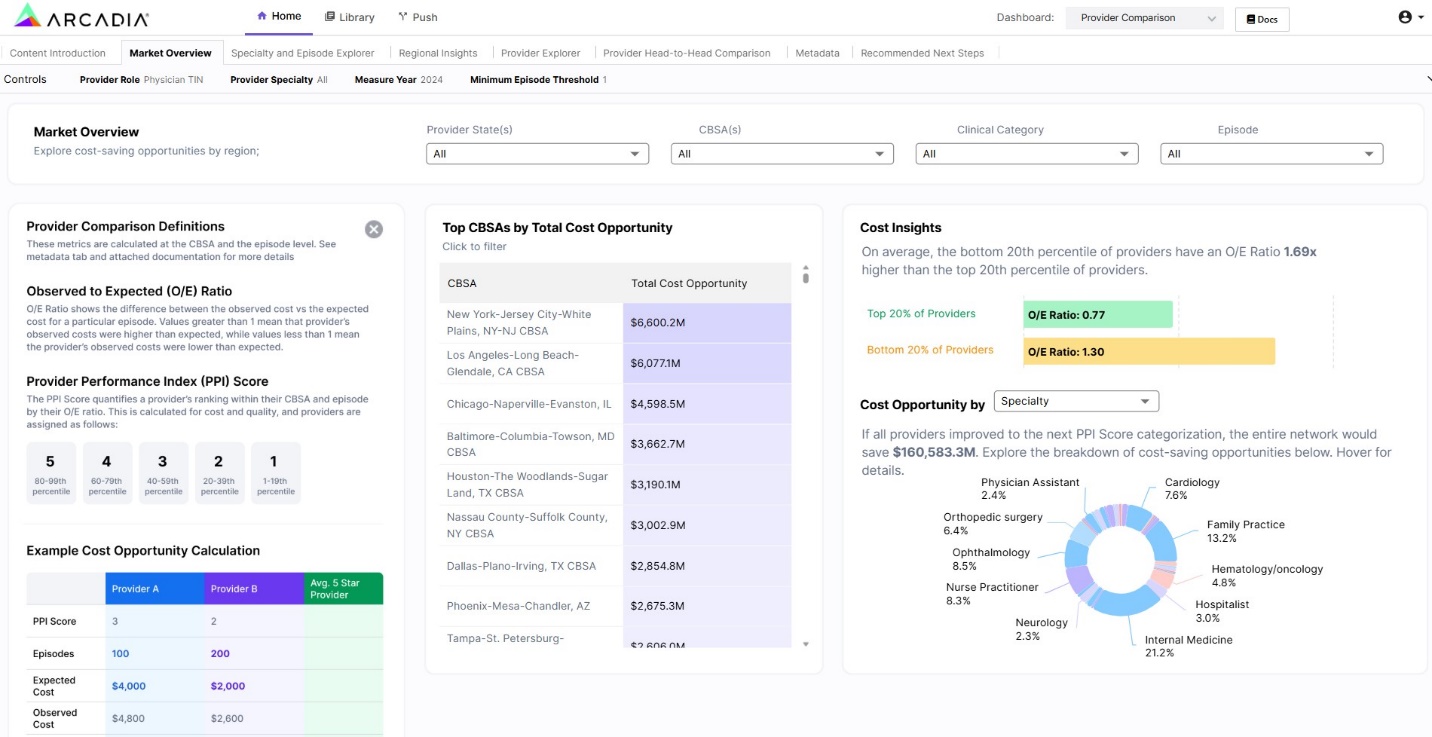
Task: Click the green Top 20% O/E Ratio bar
Action: tap(1097, 315)
